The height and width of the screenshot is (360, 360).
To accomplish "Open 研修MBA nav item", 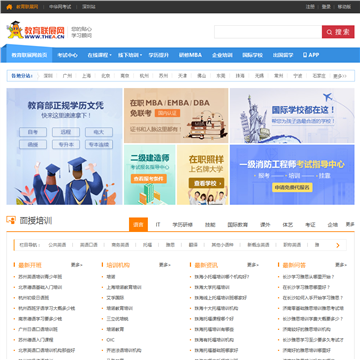I will click(190, 55).
